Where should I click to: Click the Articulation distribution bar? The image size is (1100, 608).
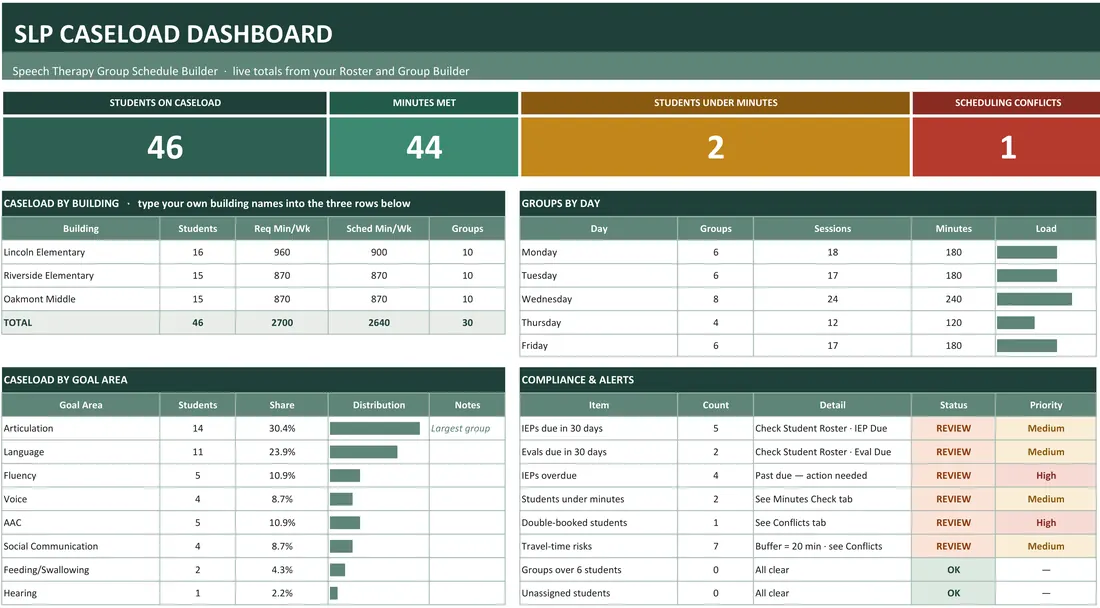click(x=375, y=428)
